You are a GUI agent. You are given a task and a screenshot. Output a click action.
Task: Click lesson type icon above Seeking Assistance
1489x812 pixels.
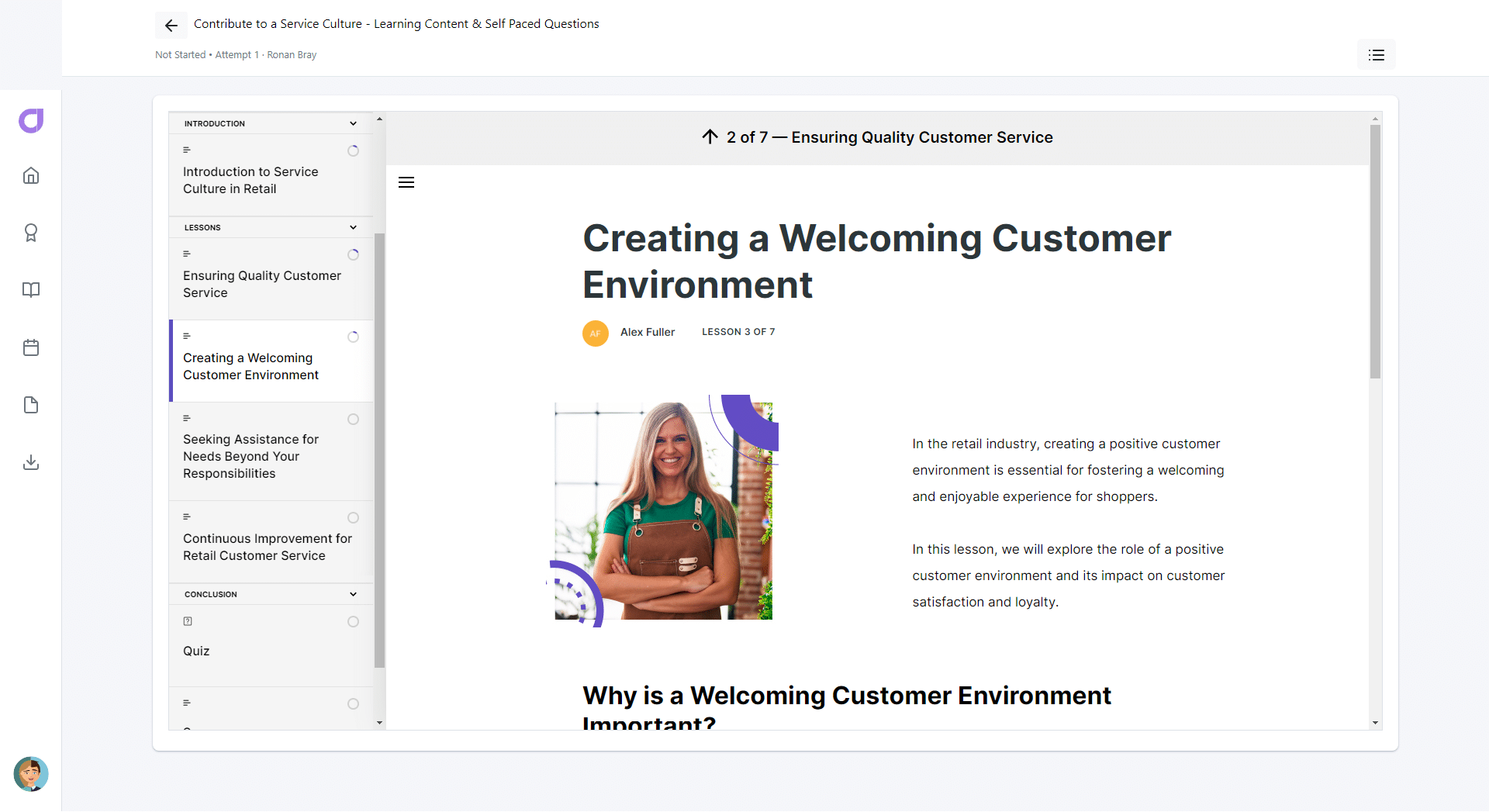point(187,418)
